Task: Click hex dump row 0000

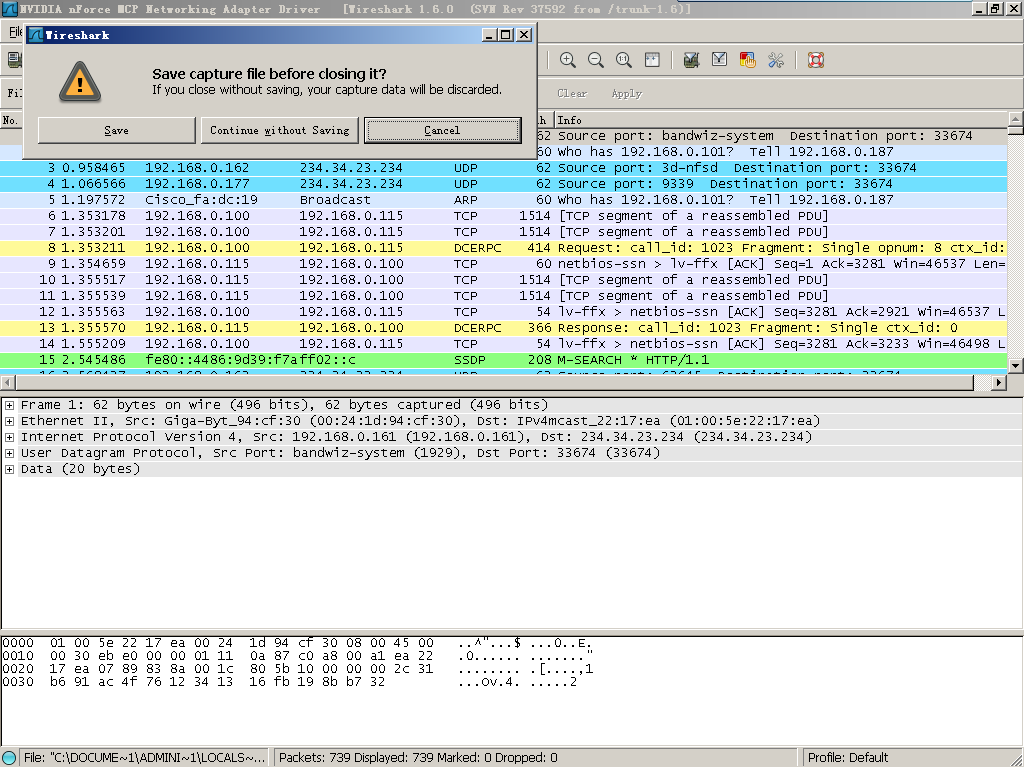Action: (x=297, y=643)
